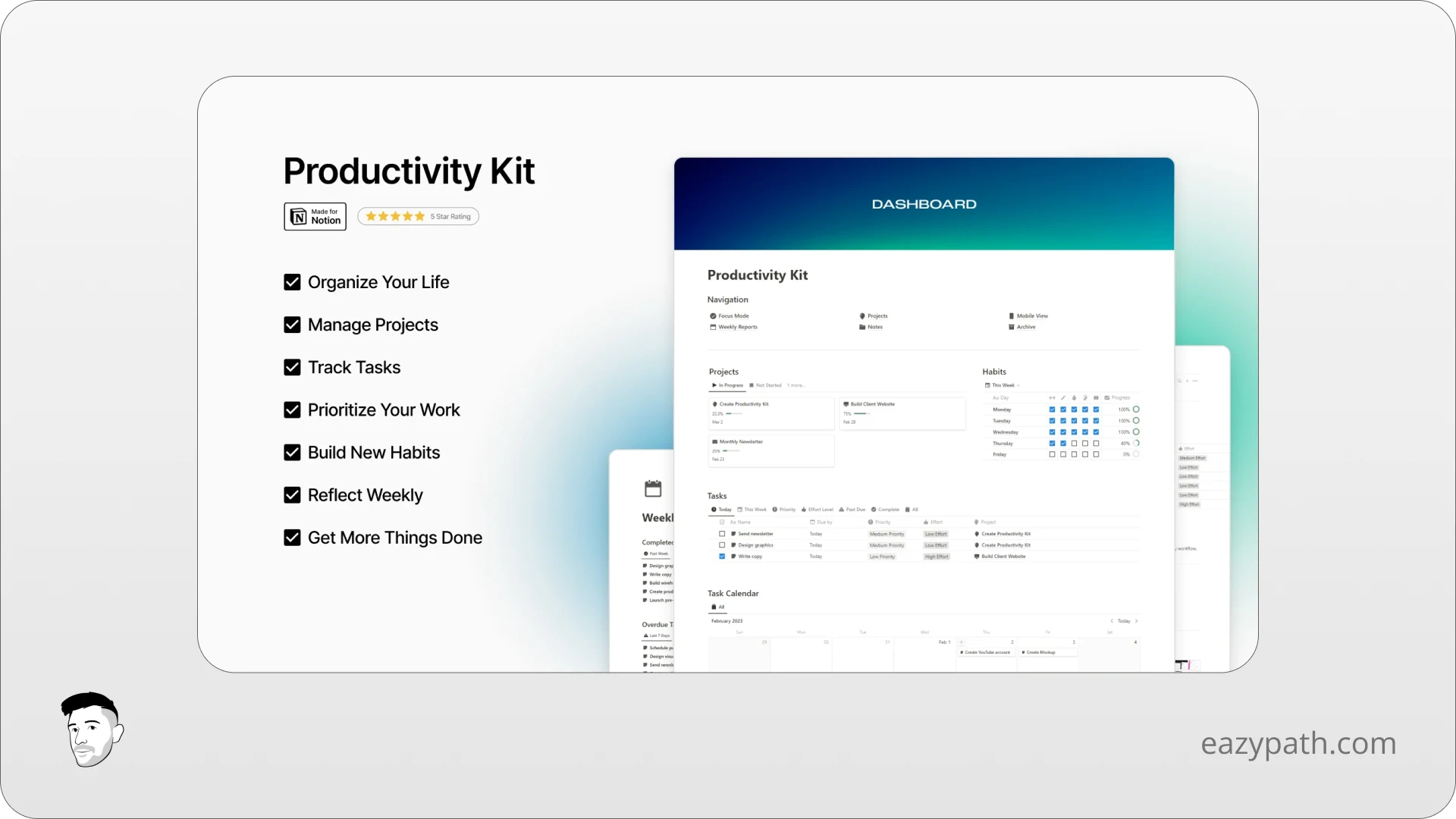
Task: Click Priority column header in Tasks table
Action: 879,522
